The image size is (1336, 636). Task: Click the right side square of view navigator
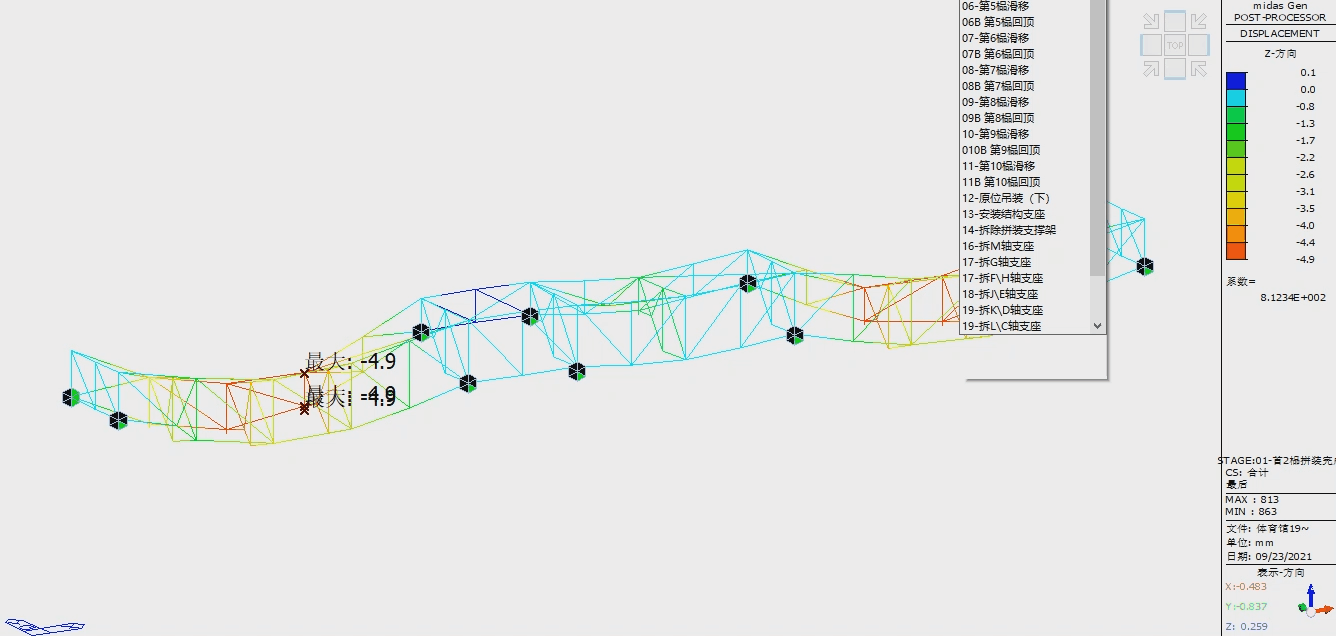pos(1199,45)
